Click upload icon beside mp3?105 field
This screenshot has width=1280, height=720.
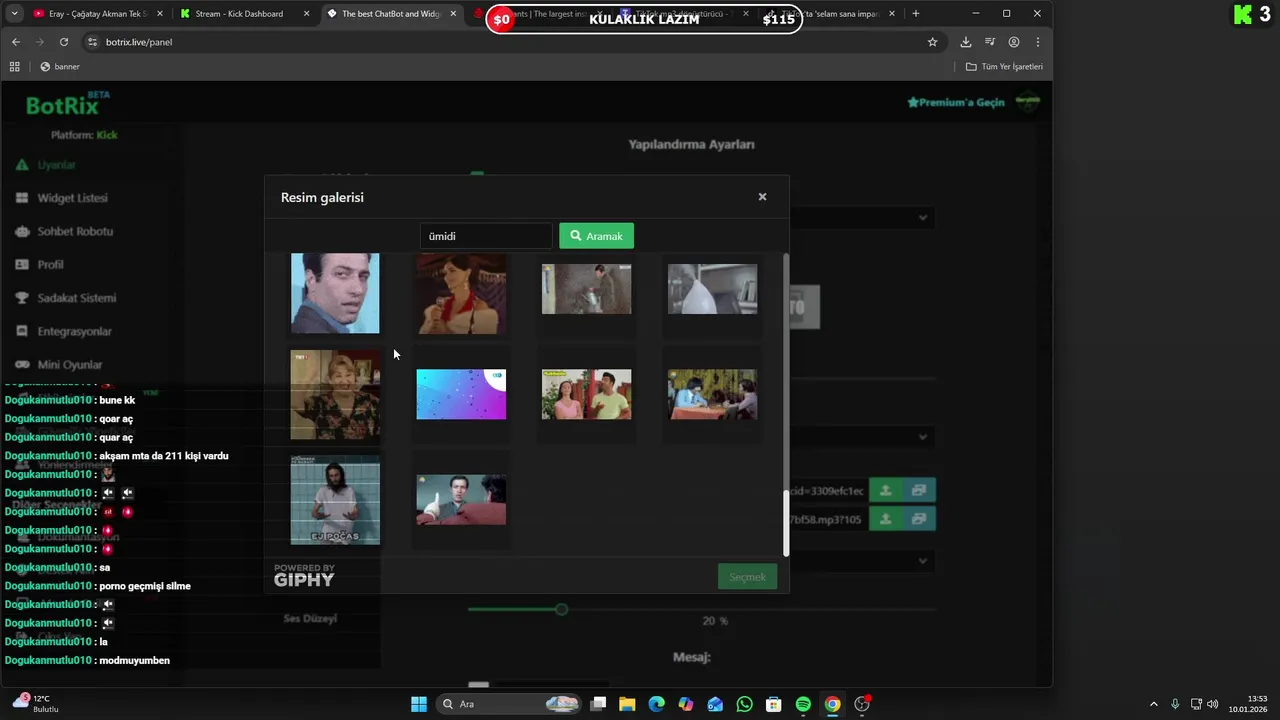(x=885, y=519)
